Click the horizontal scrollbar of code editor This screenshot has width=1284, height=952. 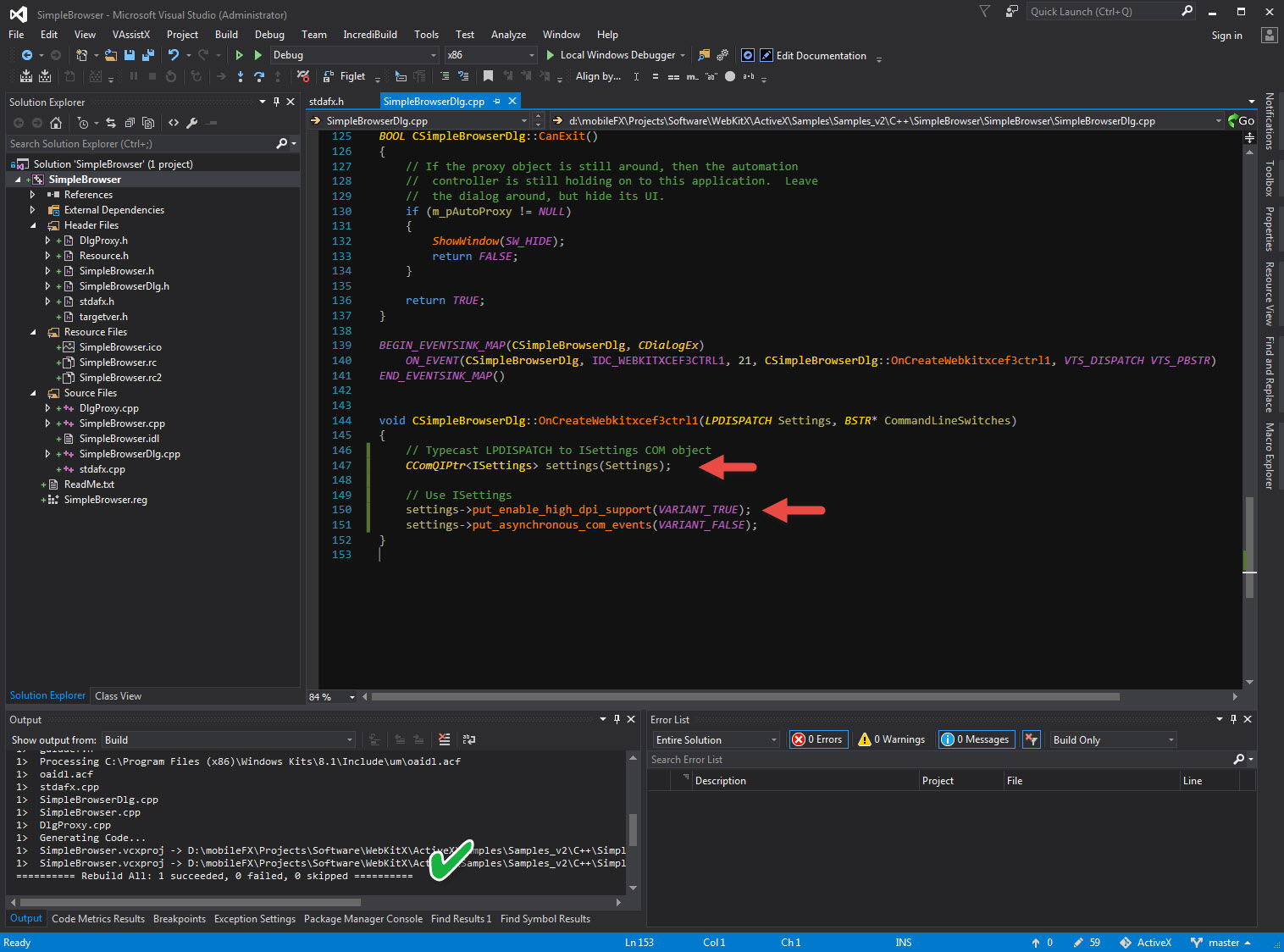click(x=745, y=697)
